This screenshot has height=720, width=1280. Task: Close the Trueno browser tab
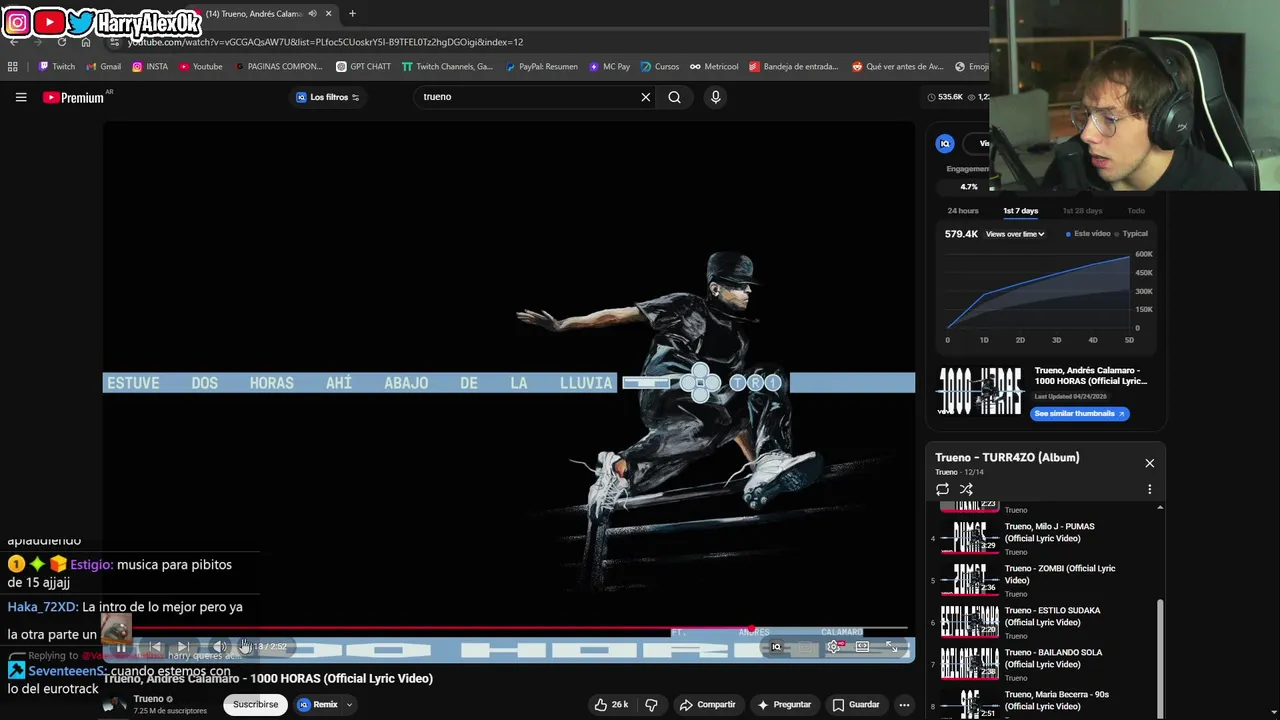(x=330, y=14)
